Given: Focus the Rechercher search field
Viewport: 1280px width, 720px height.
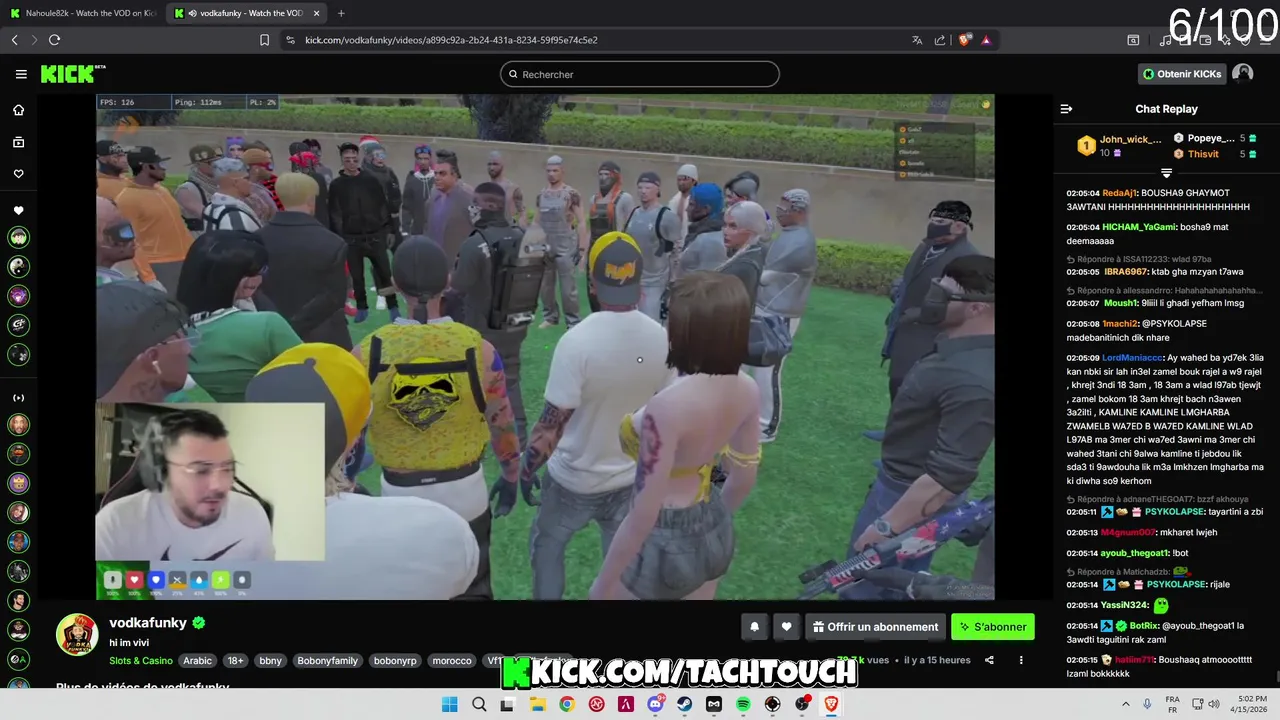Looking at the screenshot, I should pyautogui.click(x=640, y=74).
